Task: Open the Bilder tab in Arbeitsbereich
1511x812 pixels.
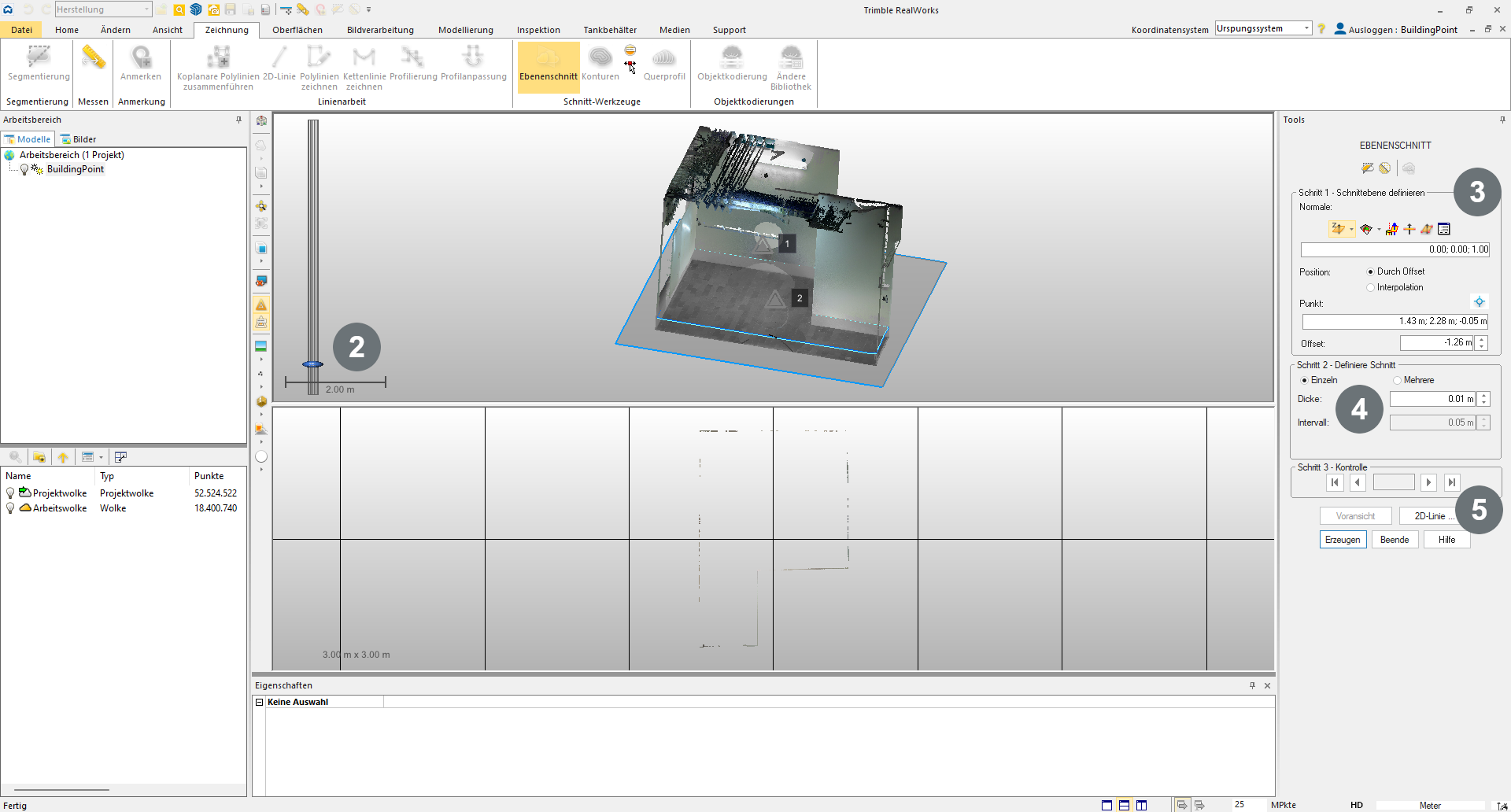Action: [x=79, y=139]
